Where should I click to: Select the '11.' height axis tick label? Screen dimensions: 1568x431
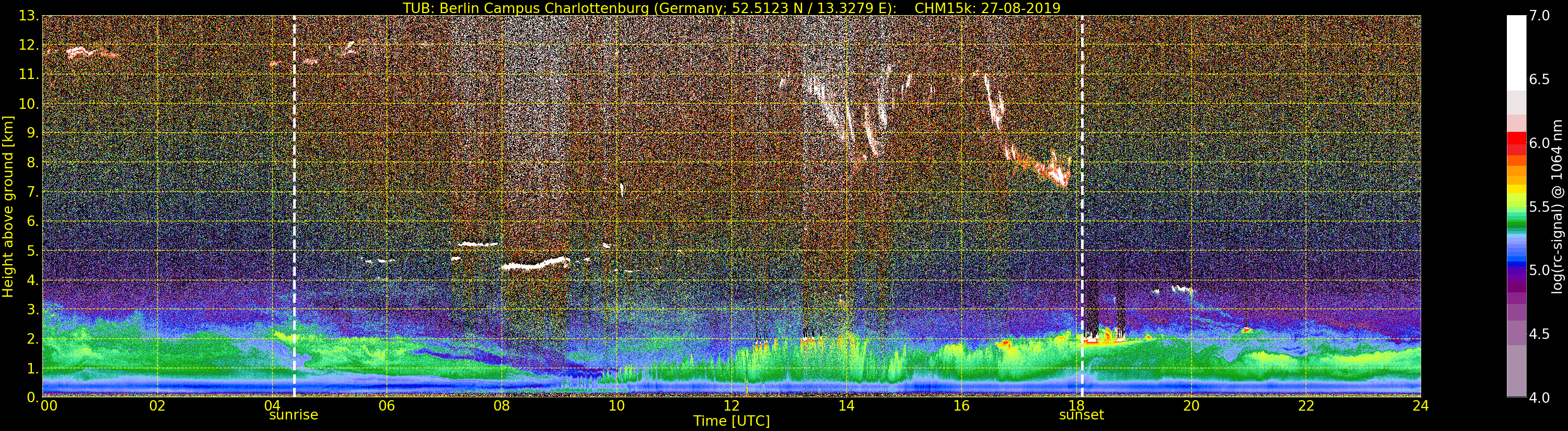[x=29, y=74]
